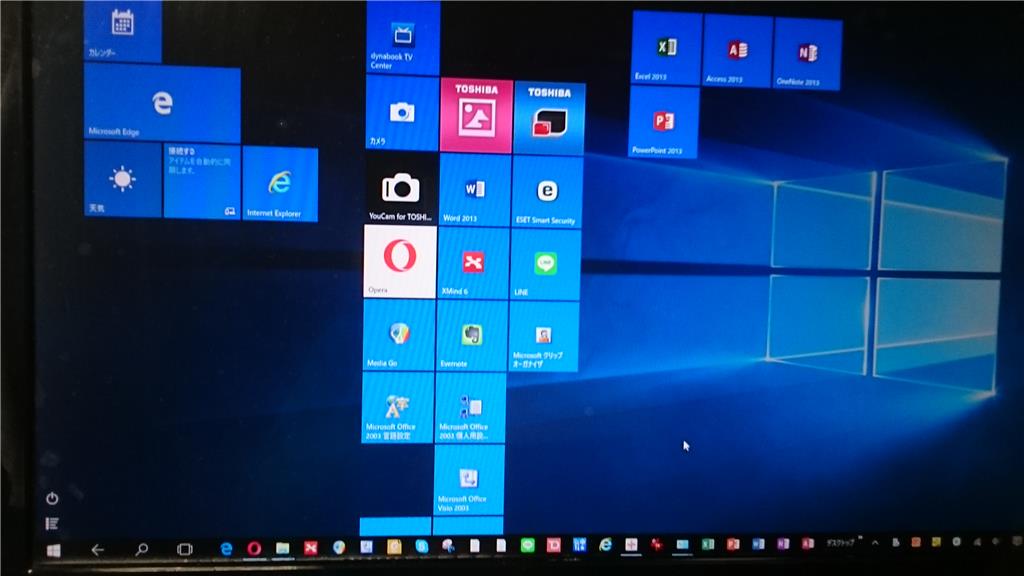
Task: Click the Power button in Start sidebar
Action: (x=52, y=499)
